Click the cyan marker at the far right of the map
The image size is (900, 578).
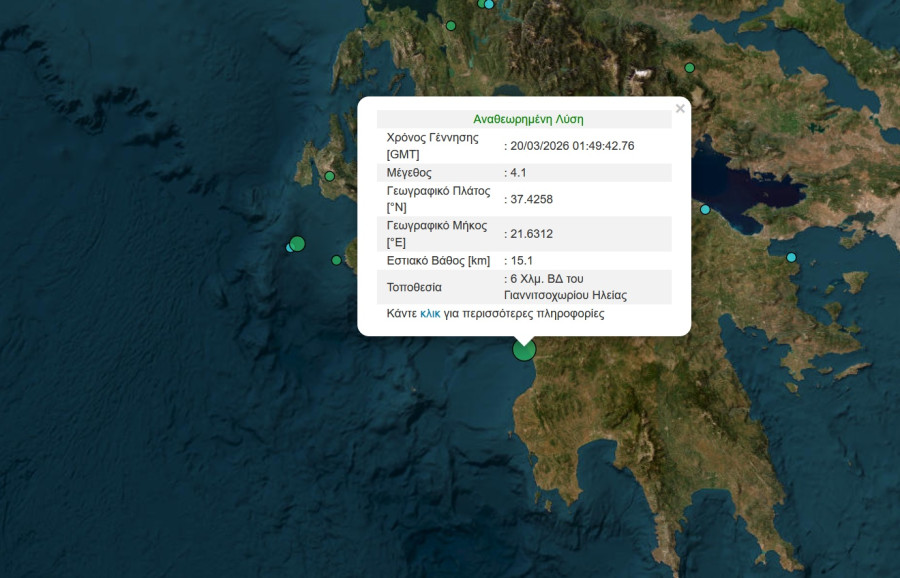pos(791,258)
